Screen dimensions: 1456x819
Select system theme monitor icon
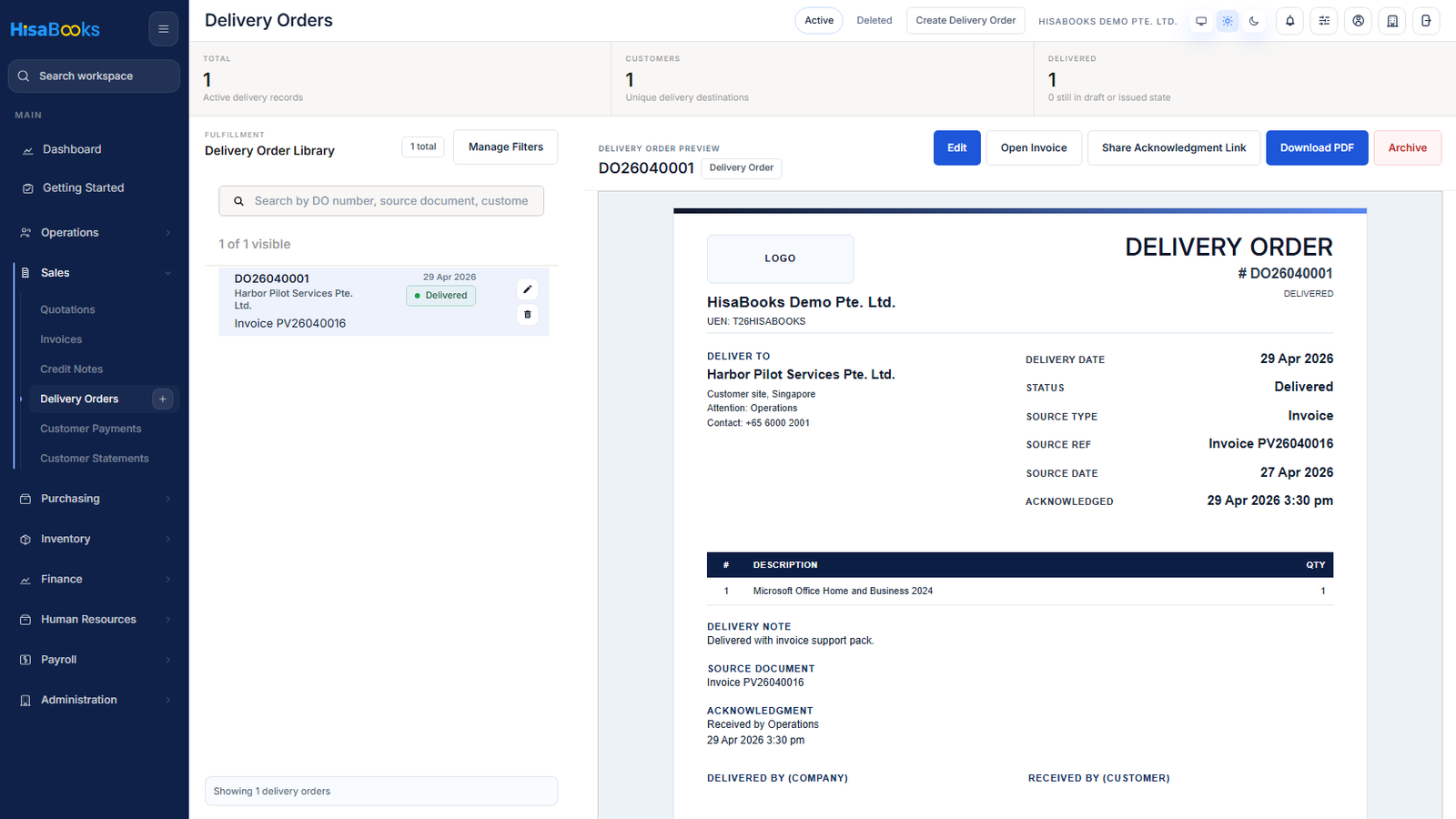pyautogui.click(x=1201, y=21)
